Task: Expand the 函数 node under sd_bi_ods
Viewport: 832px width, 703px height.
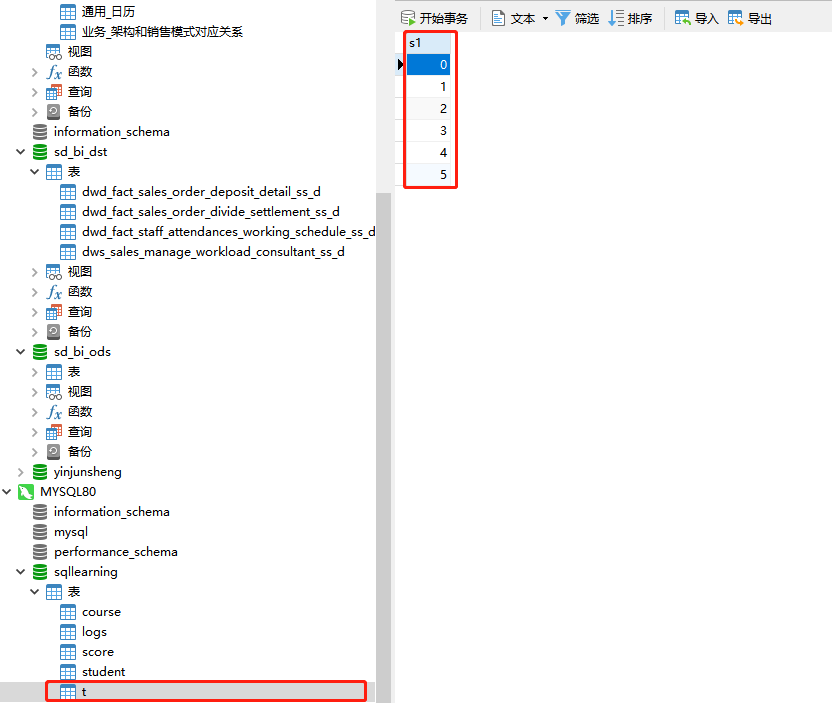Action: click(x=34, y=412)
